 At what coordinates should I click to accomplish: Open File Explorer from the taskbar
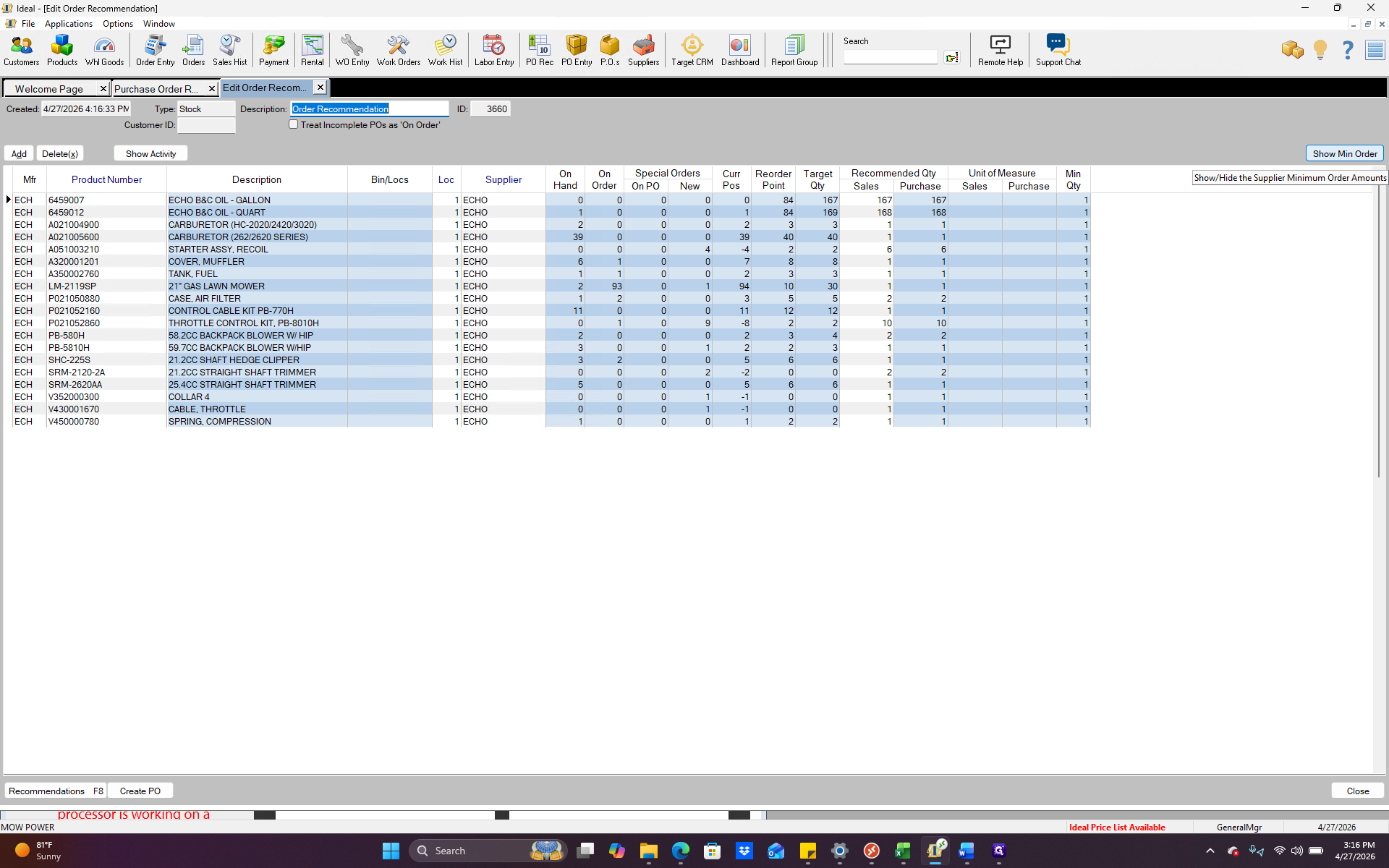(x=648, y=851)
